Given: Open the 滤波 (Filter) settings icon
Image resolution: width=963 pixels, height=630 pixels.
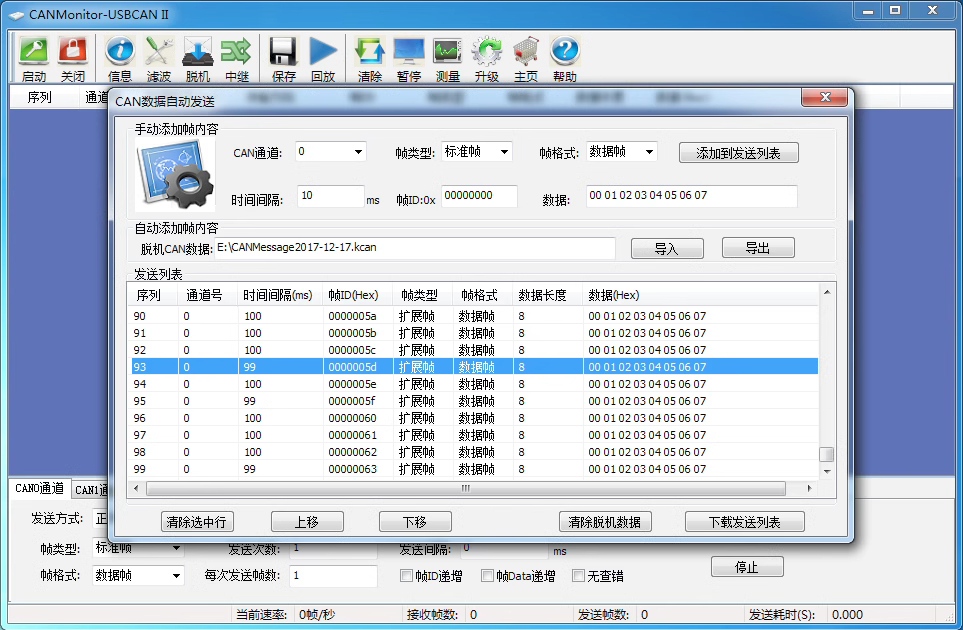Looking at the screenshot, I should tap(158, 56).
